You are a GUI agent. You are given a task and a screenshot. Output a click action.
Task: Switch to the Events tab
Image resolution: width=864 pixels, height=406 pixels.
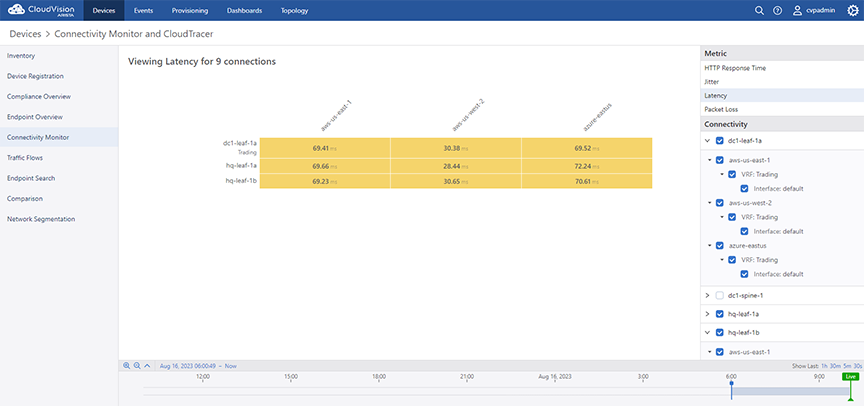(143, 10)
